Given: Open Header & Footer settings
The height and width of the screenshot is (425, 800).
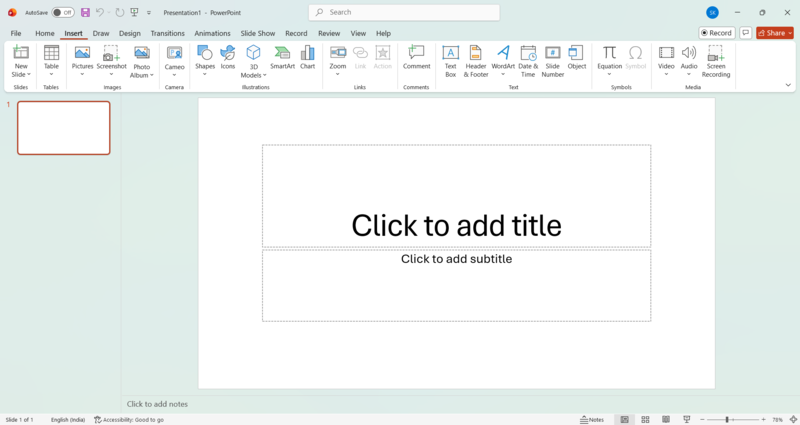Looking at the screenshot, I should (x=476, y=61).
